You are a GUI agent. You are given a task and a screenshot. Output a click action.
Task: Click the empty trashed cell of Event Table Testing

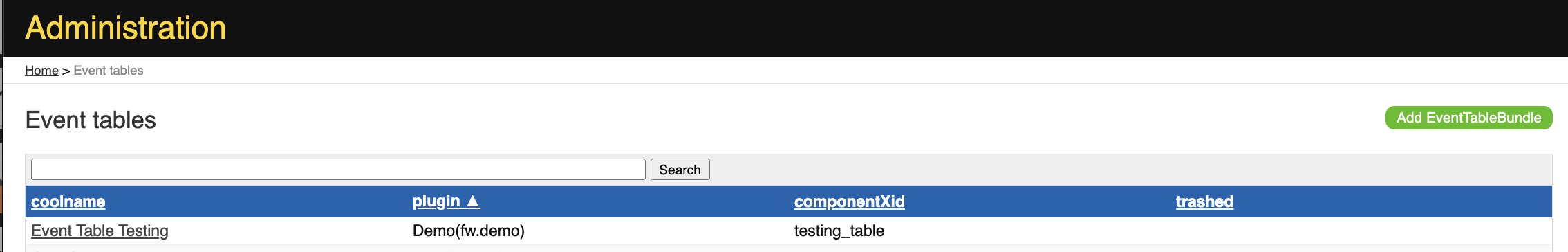click(1362, 231)
